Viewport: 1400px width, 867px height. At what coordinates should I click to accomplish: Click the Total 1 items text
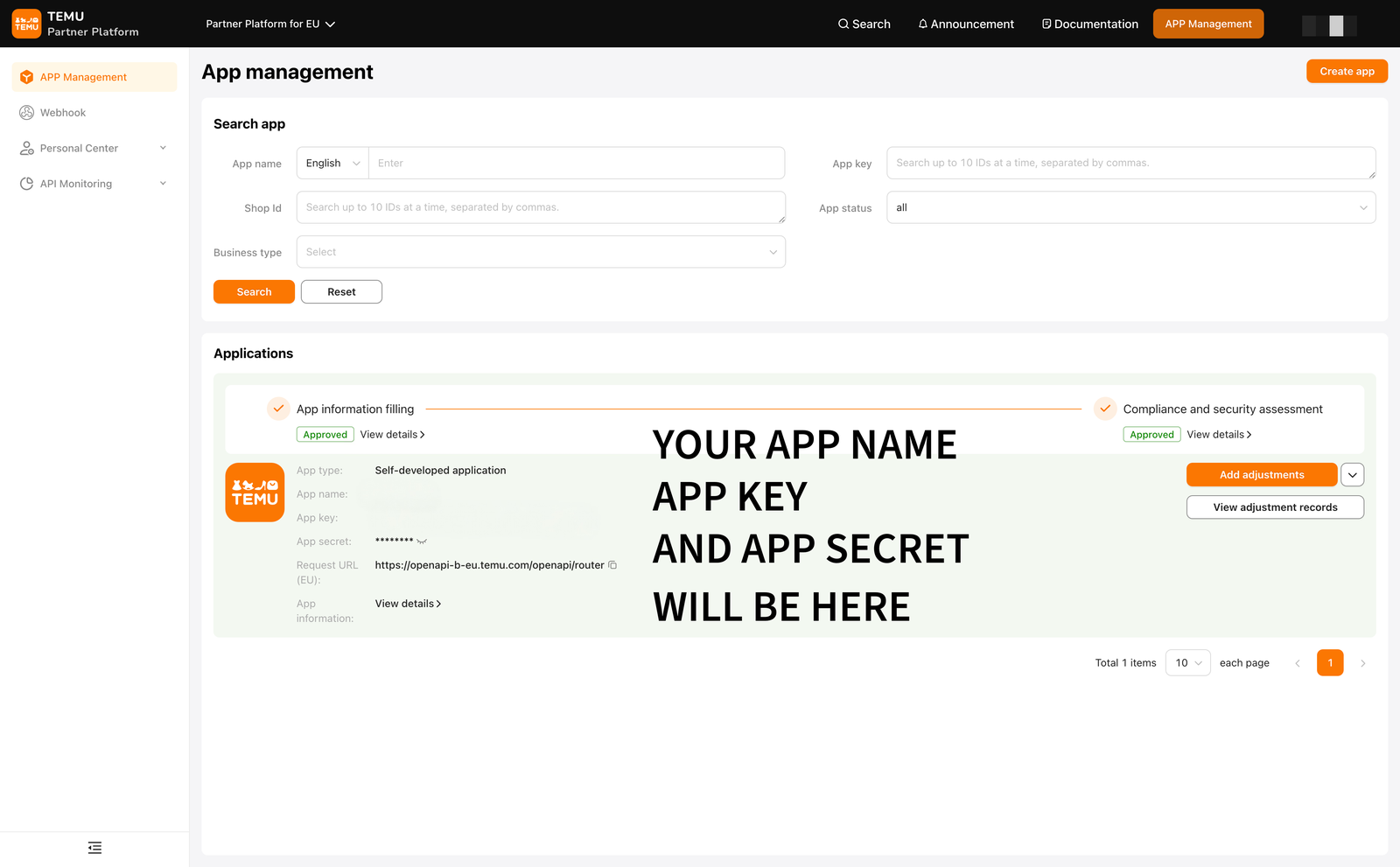(1125, 663)
